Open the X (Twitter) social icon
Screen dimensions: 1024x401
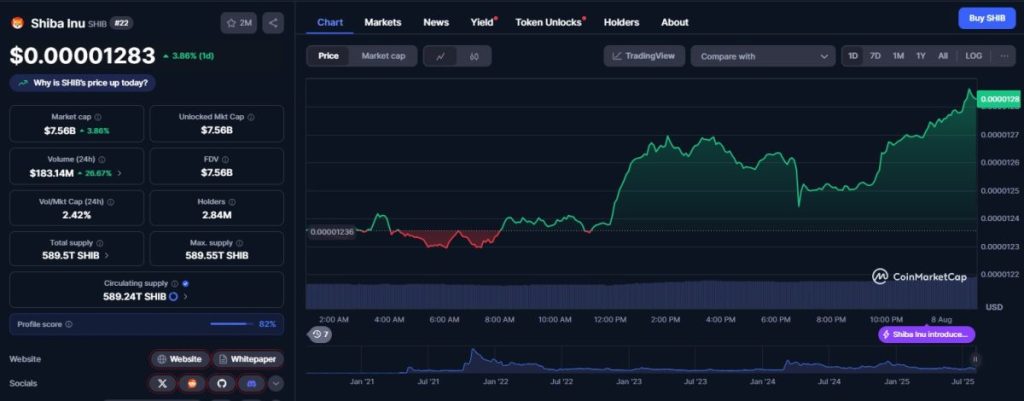pyautogui.click(x=162, y=383)
